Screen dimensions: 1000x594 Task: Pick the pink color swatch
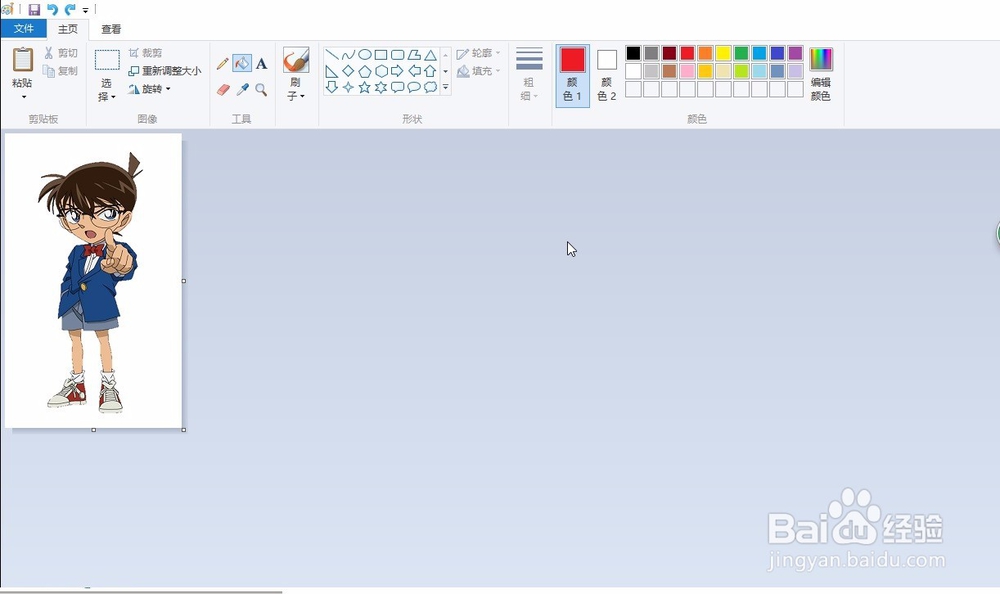coord(688,71)
